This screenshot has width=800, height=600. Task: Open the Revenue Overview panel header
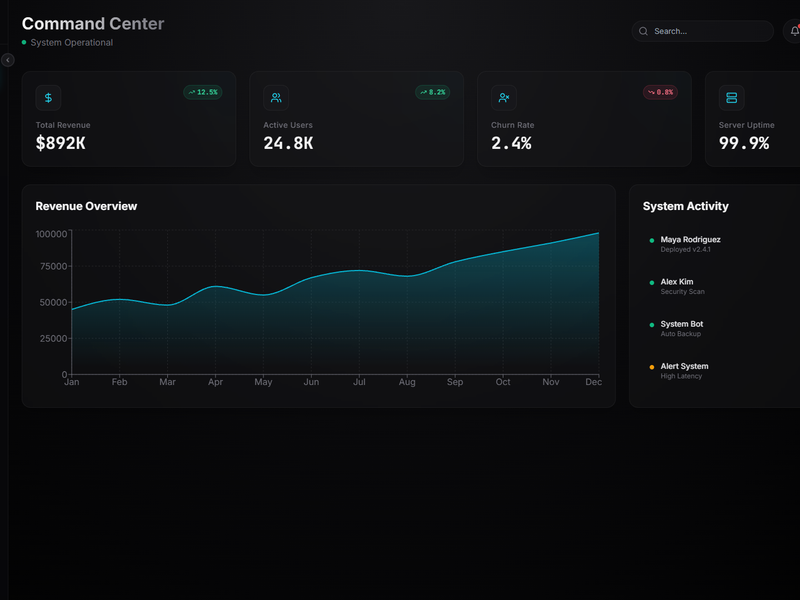[x=86, y=206]
